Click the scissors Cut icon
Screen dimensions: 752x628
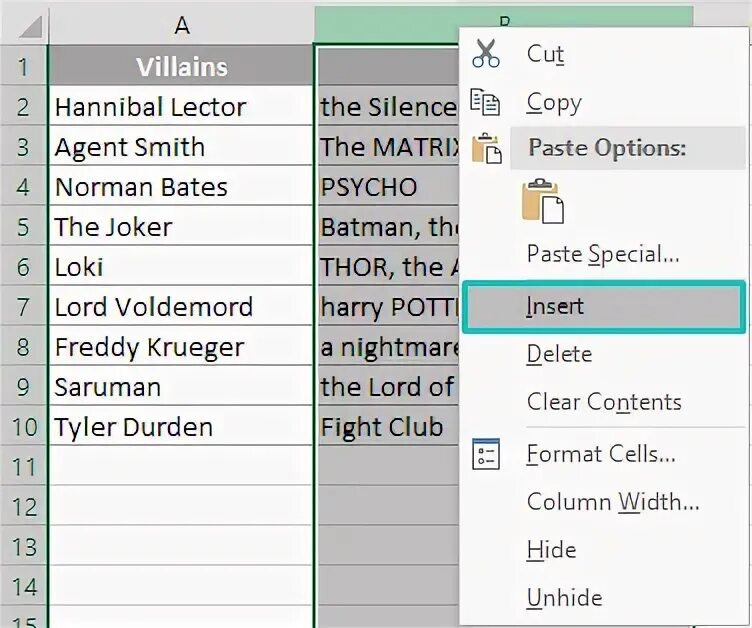(x=486, y=54)
